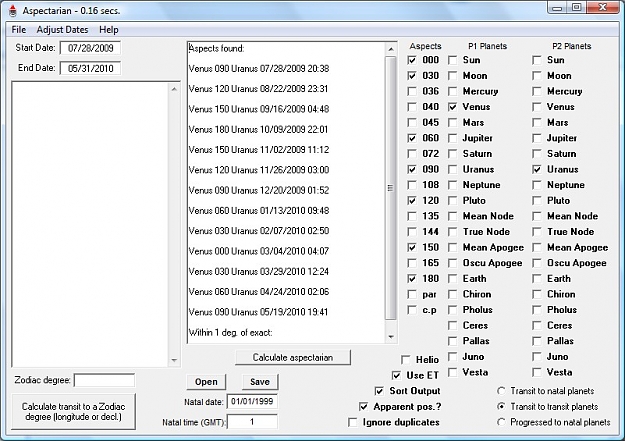Viewport: 625px width, 441px height.
Task: Toggle the Sort Output checkbox
Action: click(x=379, y=391)
